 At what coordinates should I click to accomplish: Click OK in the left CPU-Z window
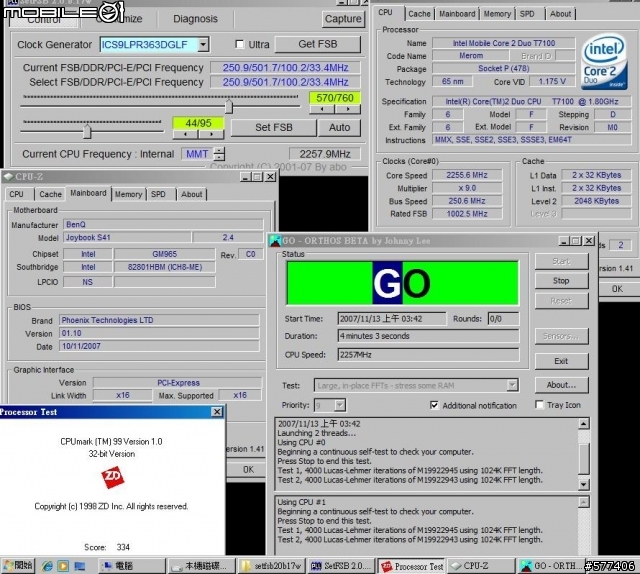click(x=248, y=469)
